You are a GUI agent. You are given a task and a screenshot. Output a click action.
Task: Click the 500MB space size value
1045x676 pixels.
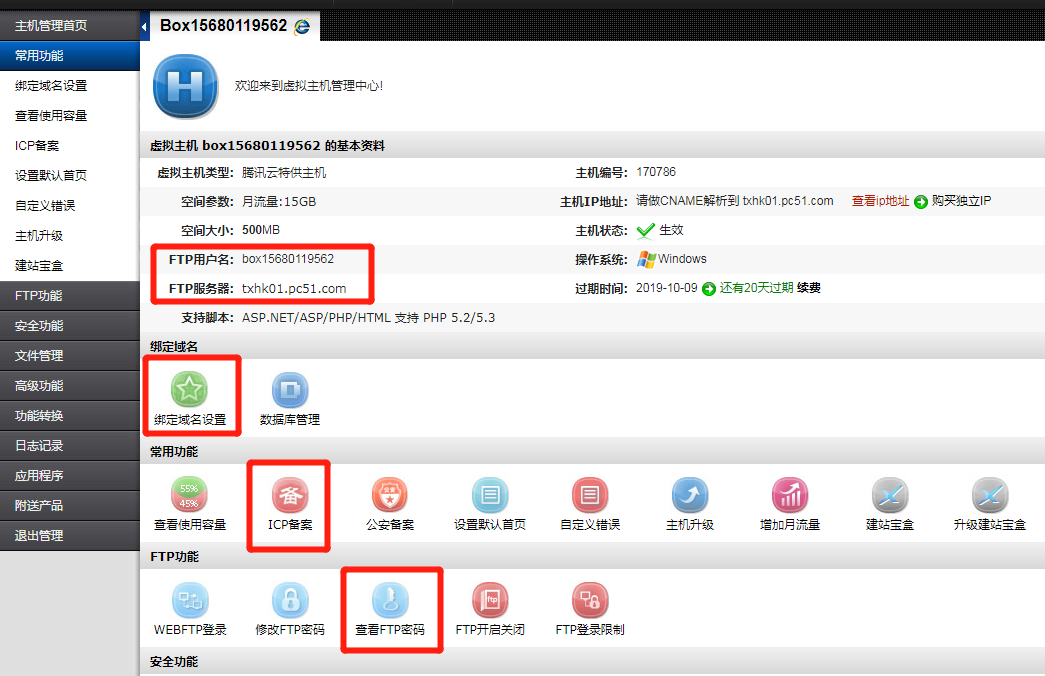261,230
